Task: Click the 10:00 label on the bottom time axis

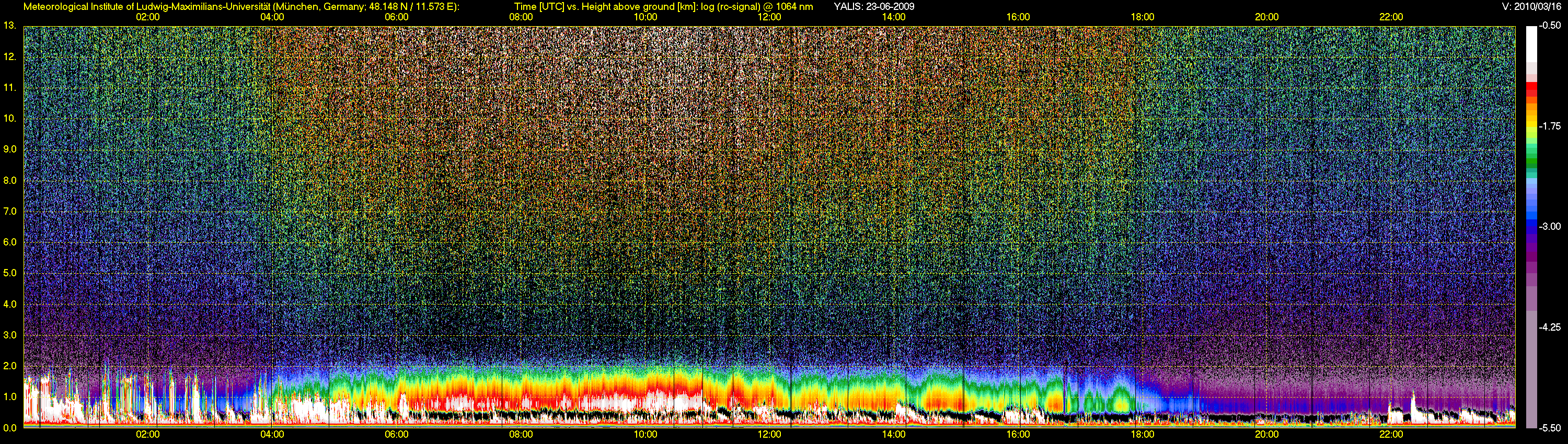Action: (645, 434)
